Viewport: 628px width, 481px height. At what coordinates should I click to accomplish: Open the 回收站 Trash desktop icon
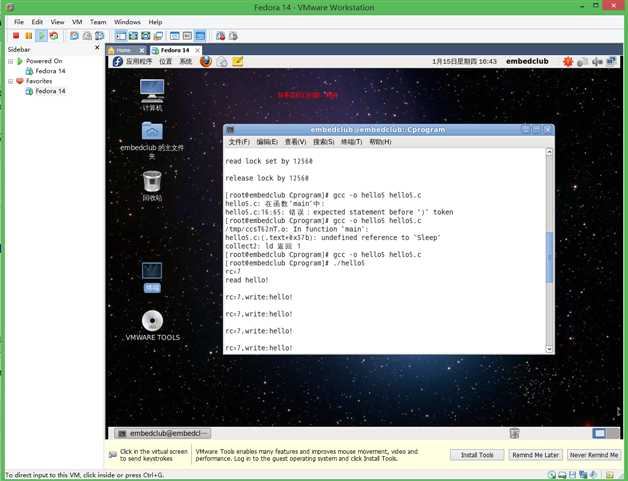click(x=152, y=186)
